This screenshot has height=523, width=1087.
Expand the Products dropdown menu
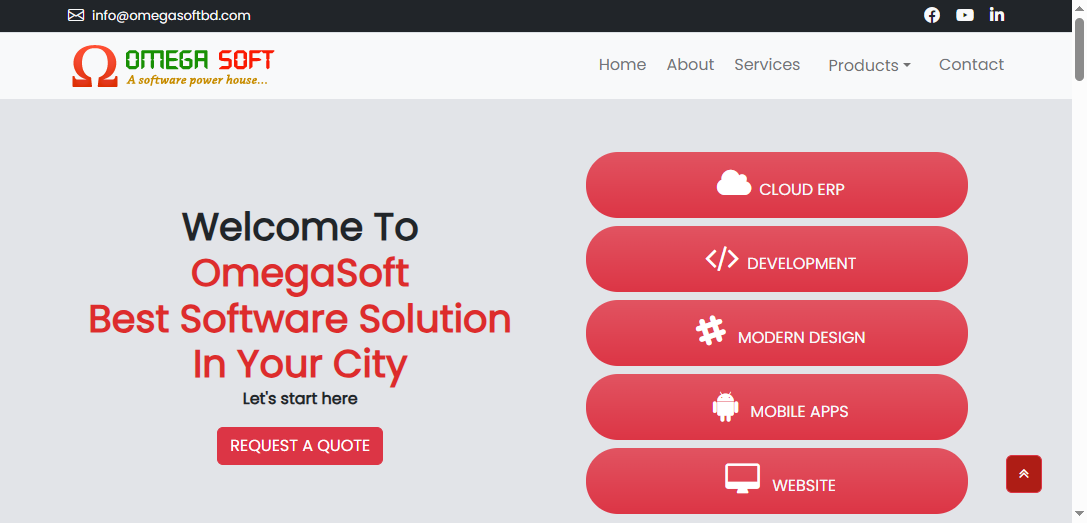coord(869,65)
